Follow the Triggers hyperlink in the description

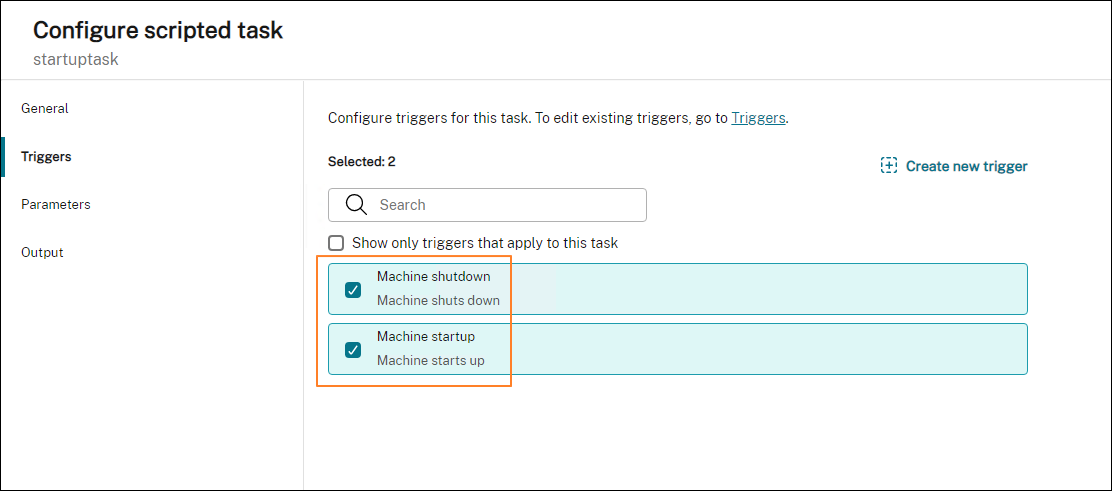click(758, 118)
